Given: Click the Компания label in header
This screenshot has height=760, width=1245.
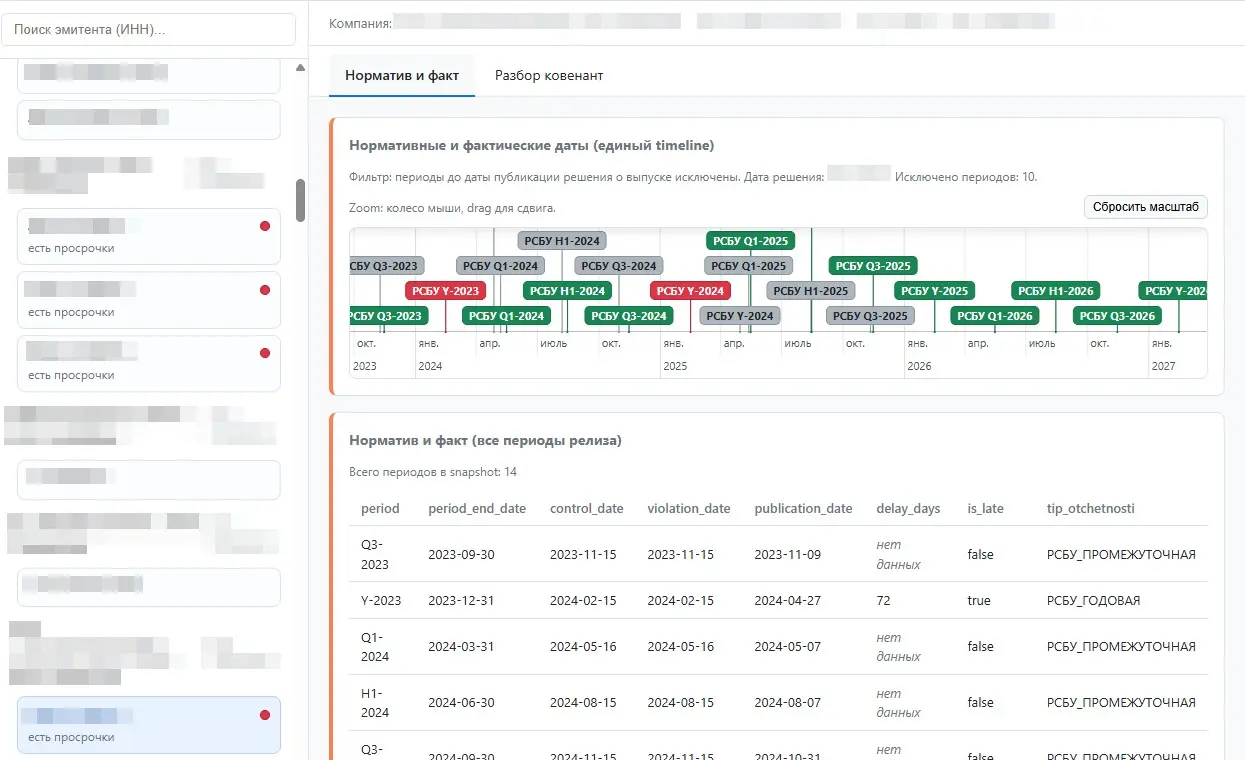Looking at the screenshot, I should pos(360,23).
